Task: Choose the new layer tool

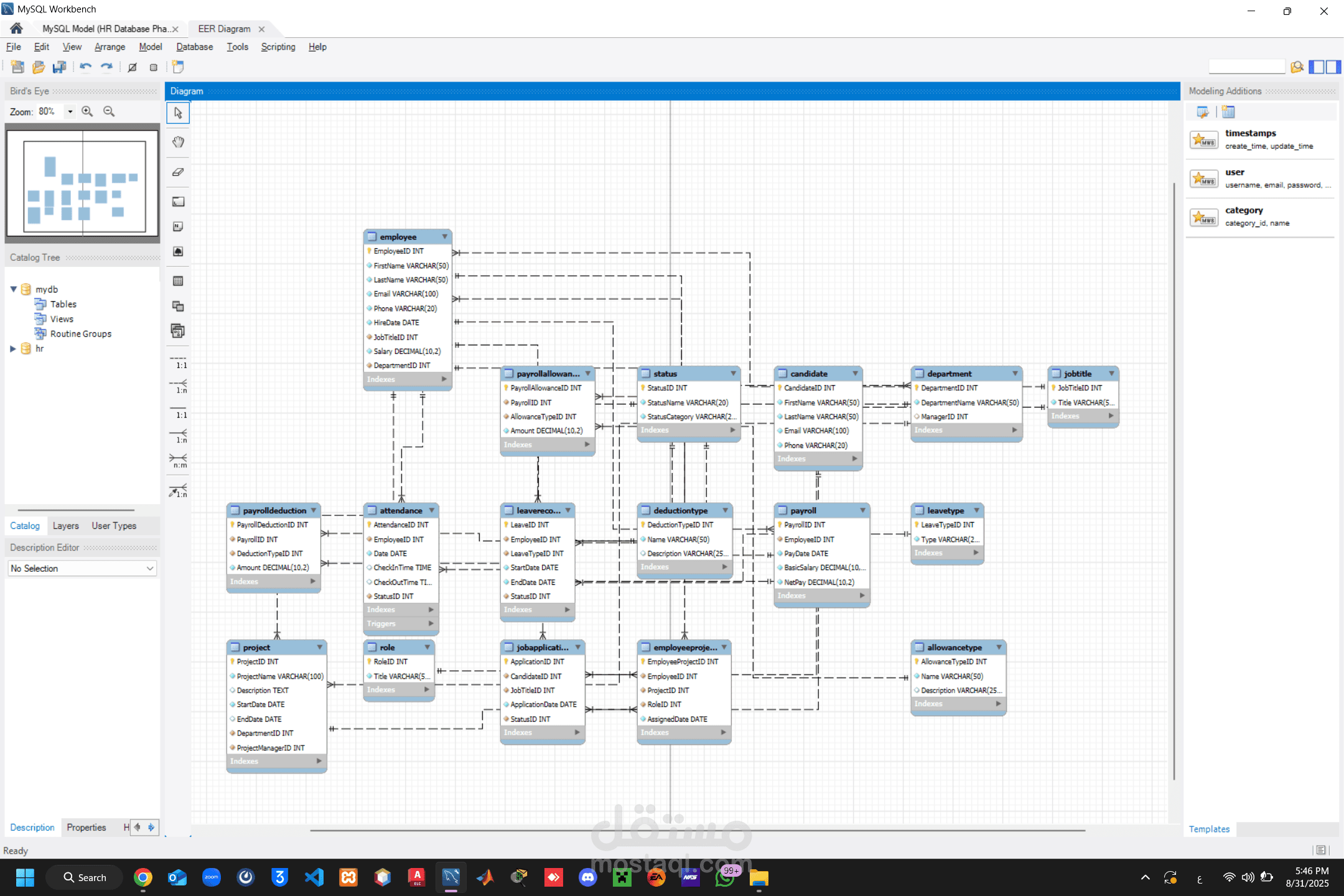Action: coord(178,202)
